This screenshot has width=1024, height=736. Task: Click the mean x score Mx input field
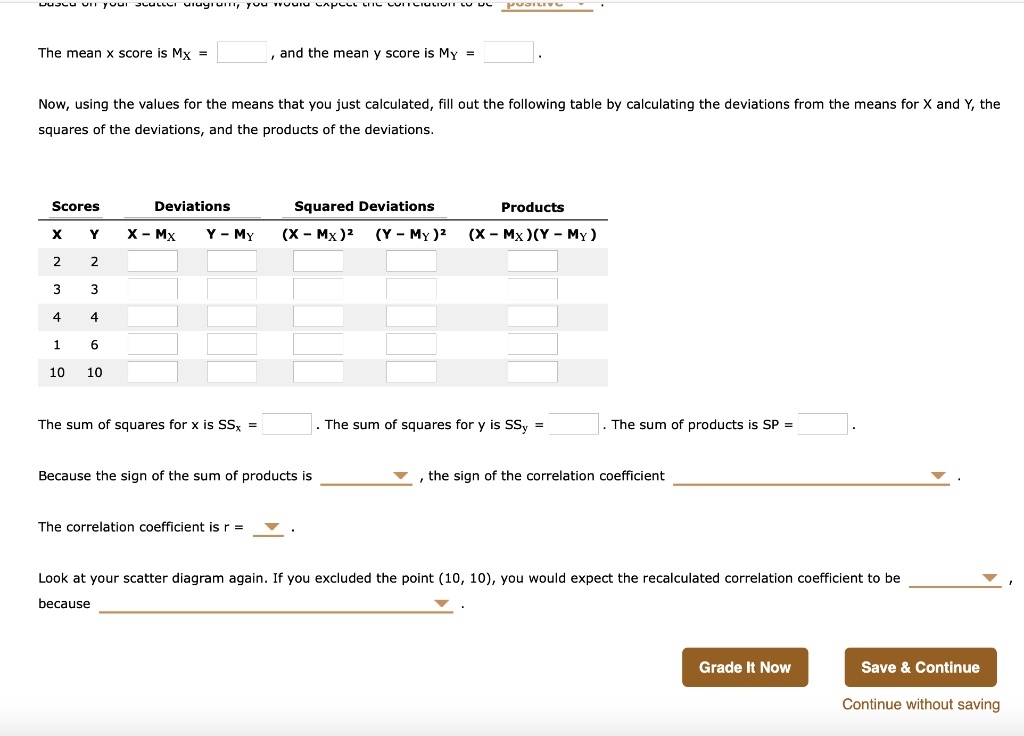click(242, 52)
